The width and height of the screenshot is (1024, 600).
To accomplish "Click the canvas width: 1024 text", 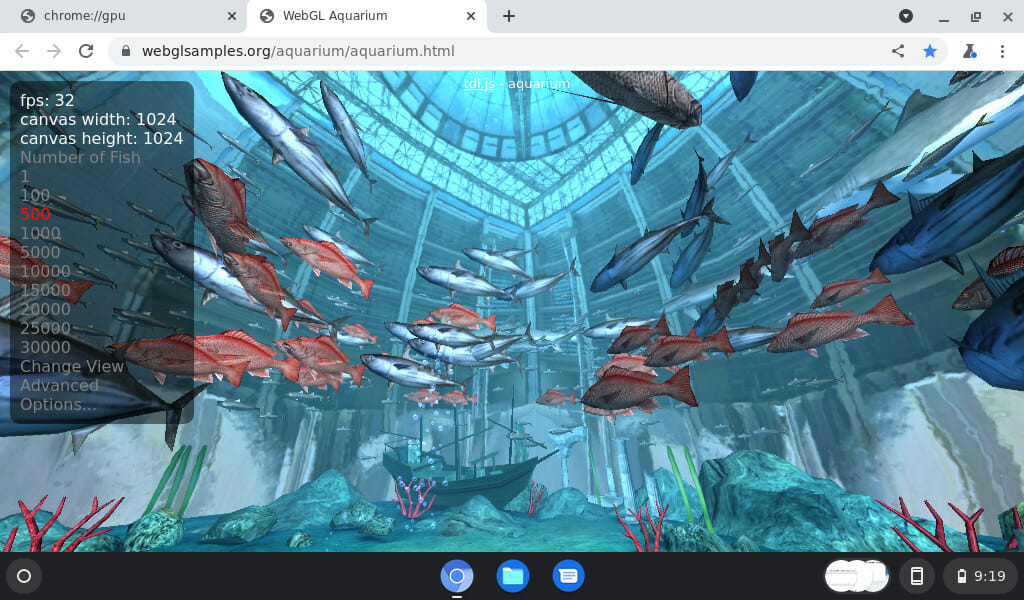I will 98,119.
